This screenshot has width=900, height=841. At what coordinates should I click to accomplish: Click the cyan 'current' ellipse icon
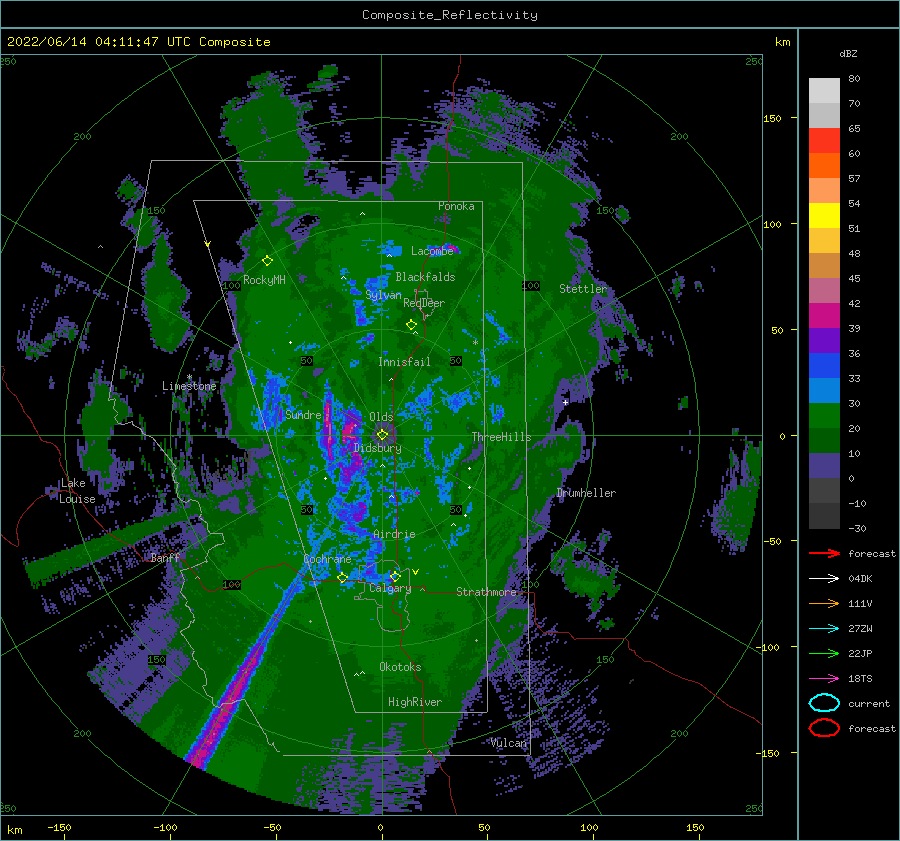824,703
